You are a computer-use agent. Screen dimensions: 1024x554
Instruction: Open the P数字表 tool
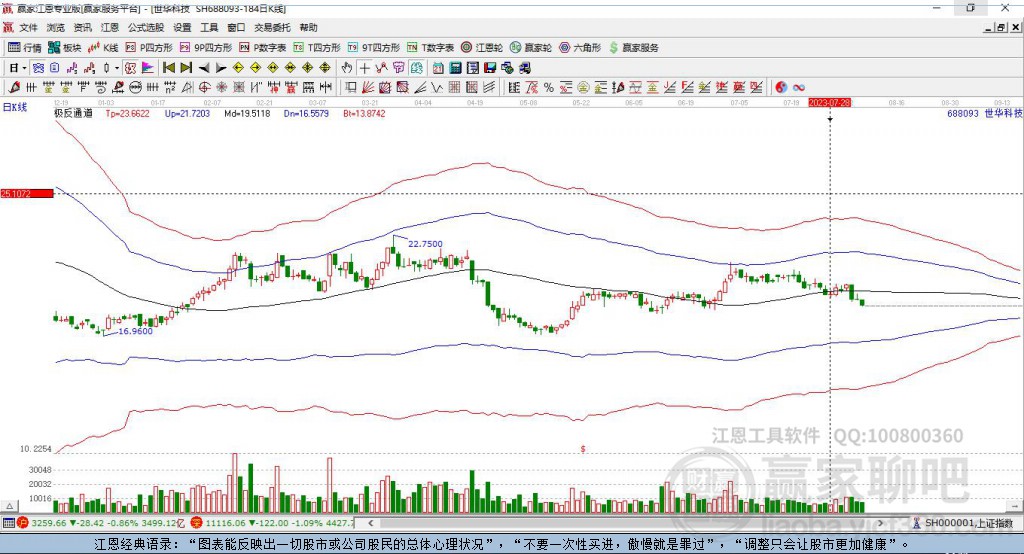(x=263, y=48)
